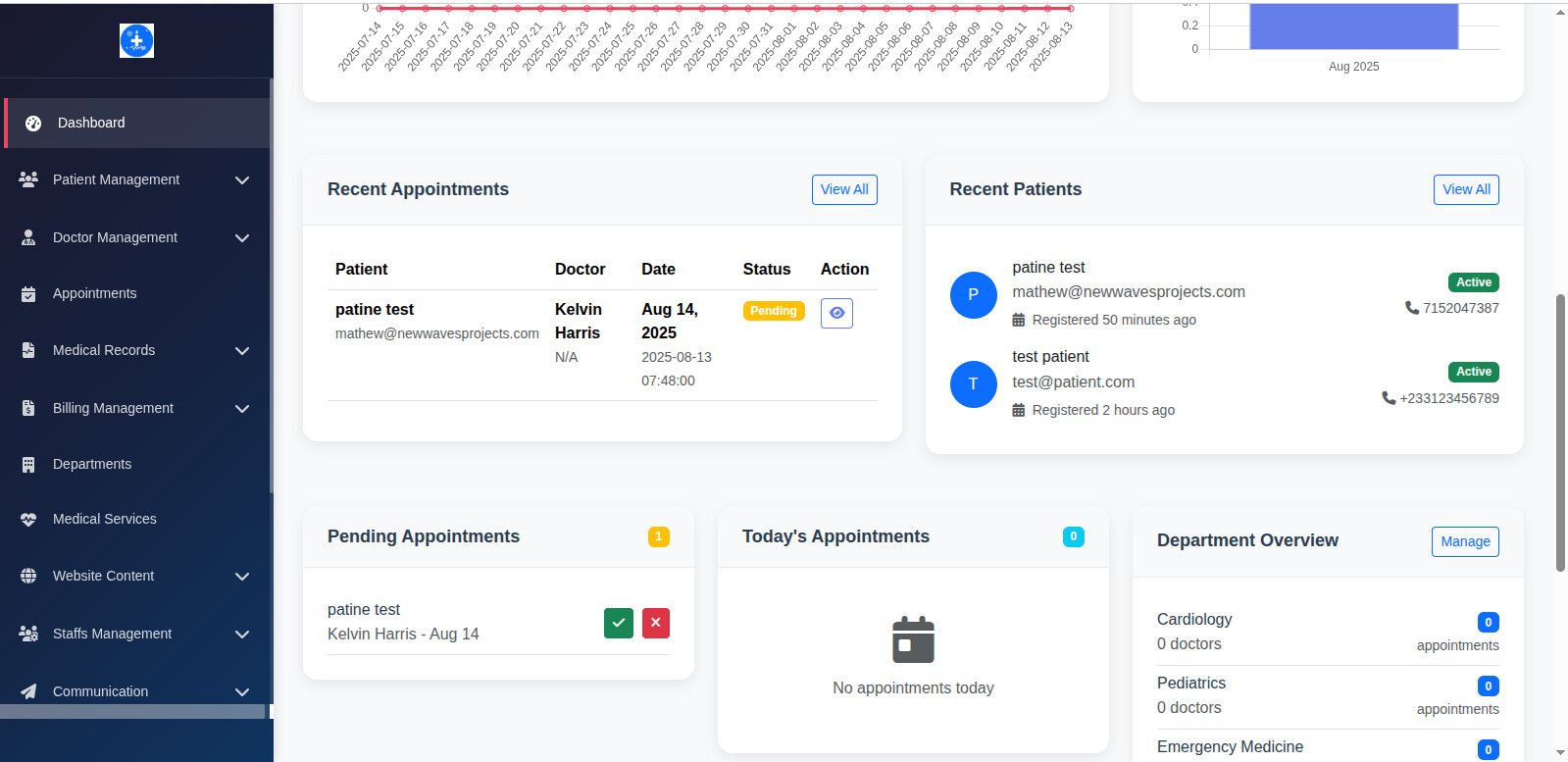
Task: Click the Cardiology department row label
Action: pos(1194,620)
